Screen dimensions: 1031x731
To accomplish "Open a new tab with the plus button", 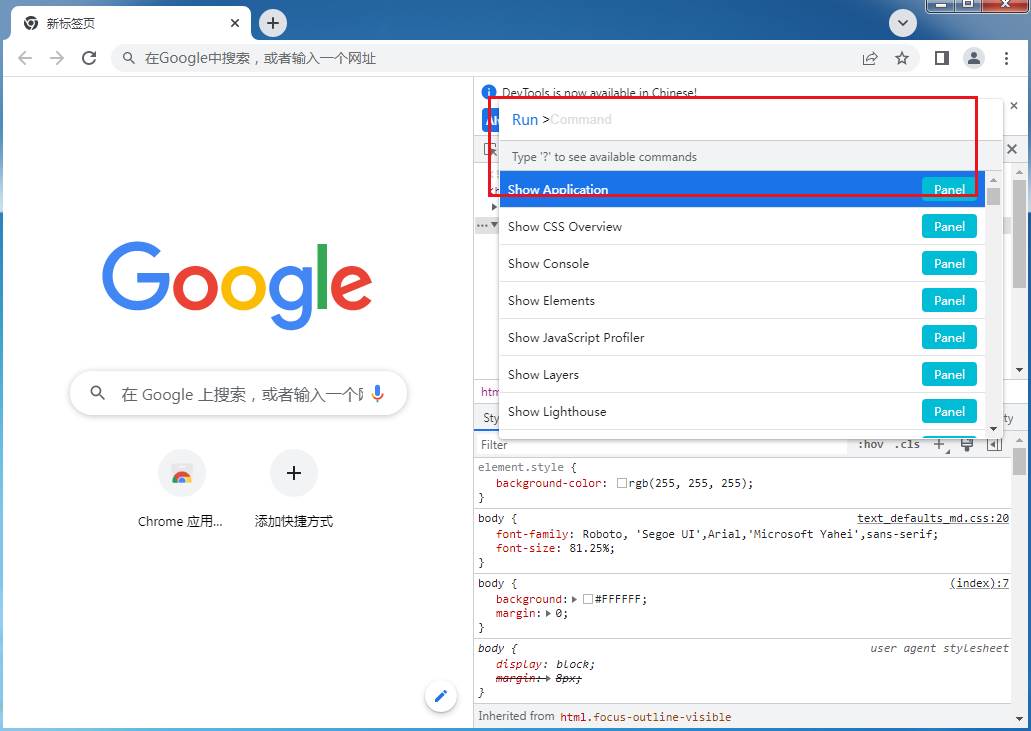I will click(273, 24).
